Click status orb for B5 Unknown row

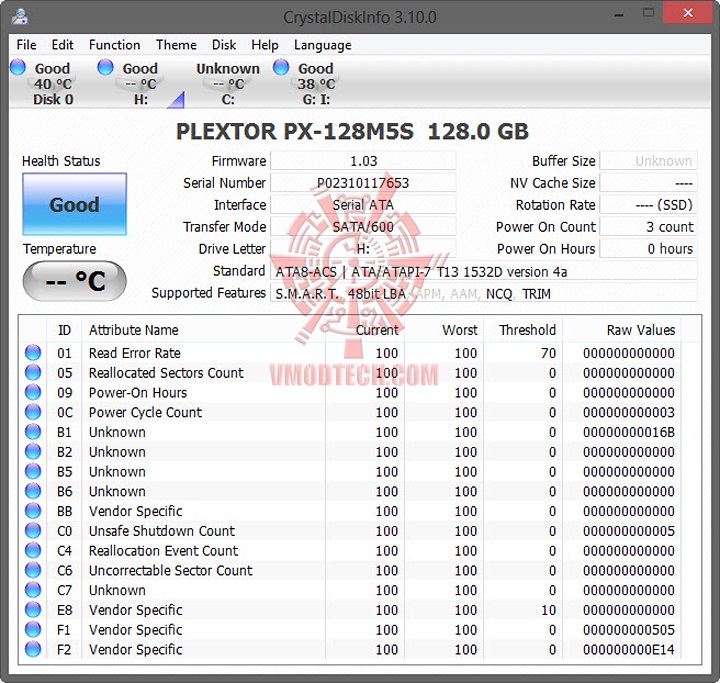(x=33, y=471)
